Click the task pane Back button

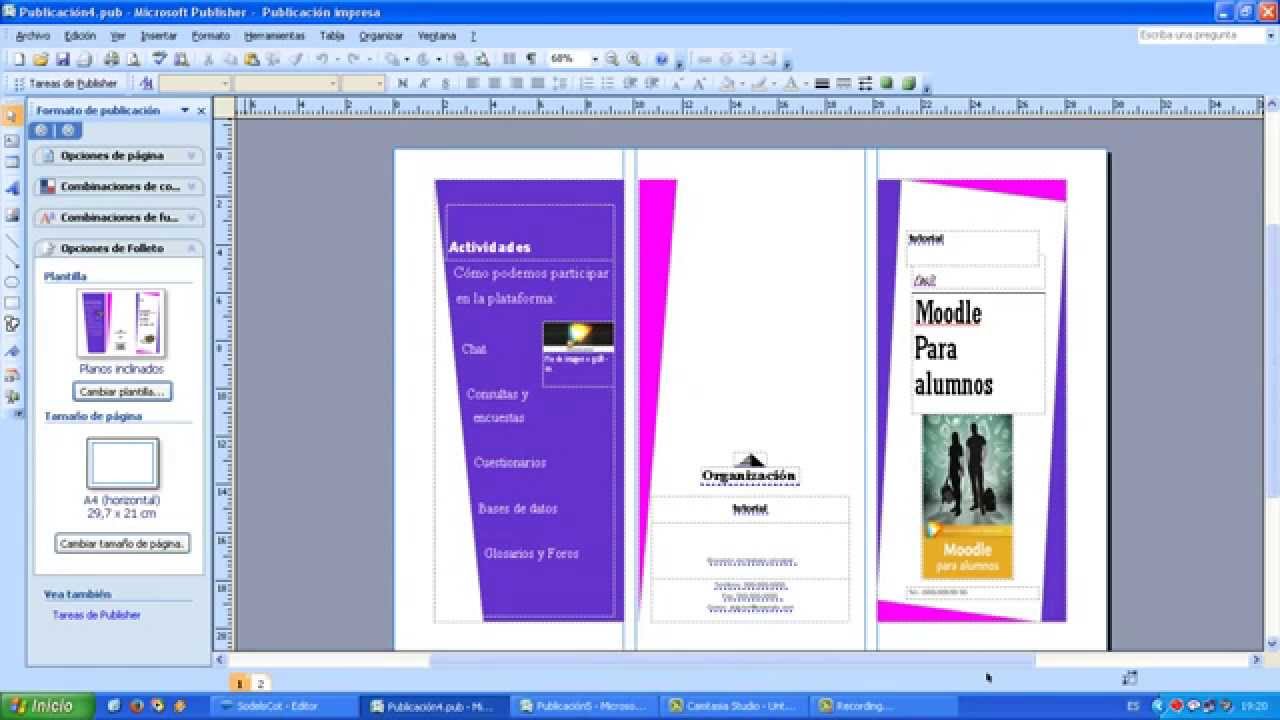point(41,130)
